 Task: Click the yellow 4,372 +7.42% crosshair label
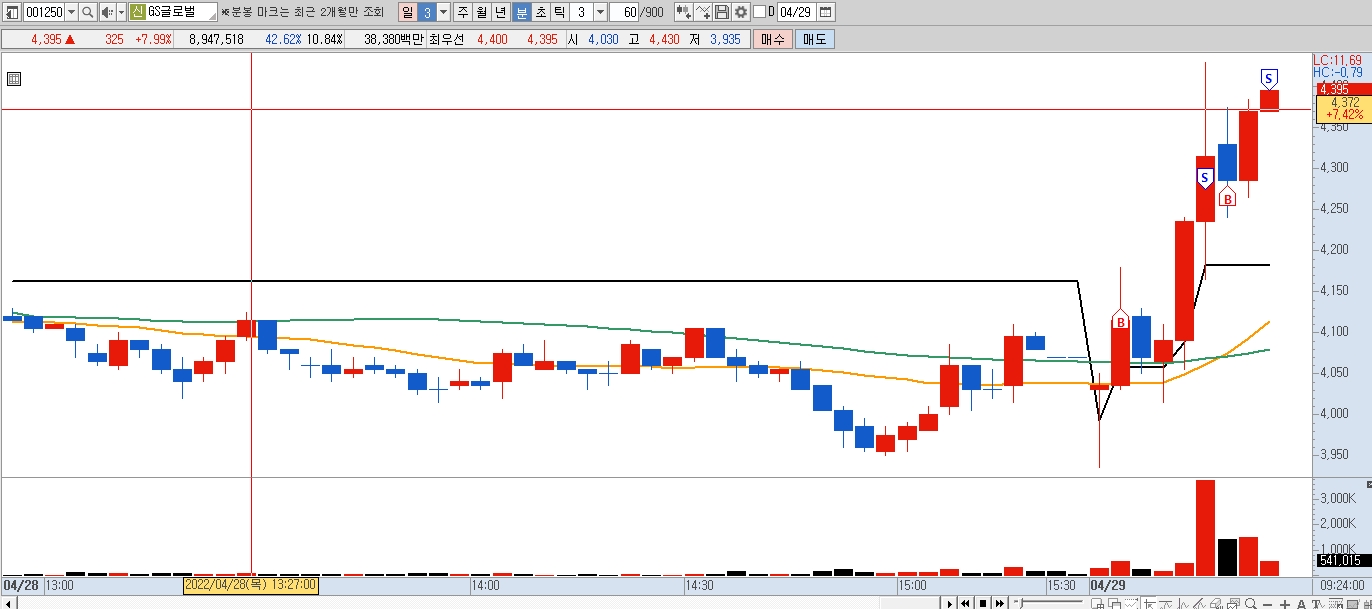pos(1344,109)
